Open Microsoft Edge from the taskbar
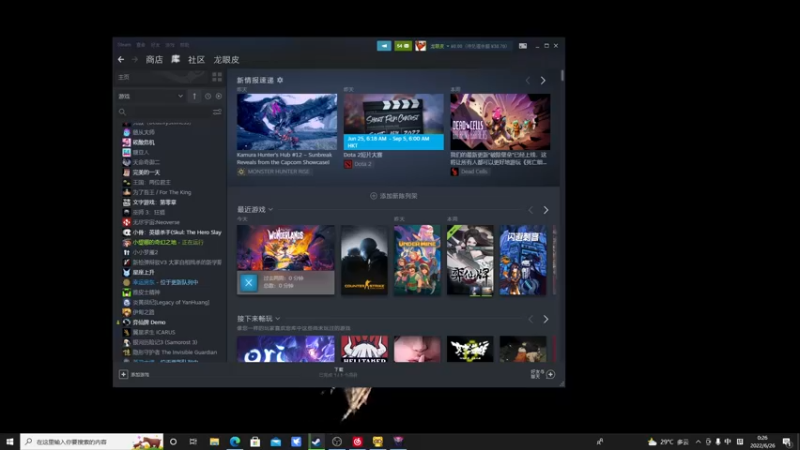The width and height of the screenshot is (800, 450). (x=235, y=442)
